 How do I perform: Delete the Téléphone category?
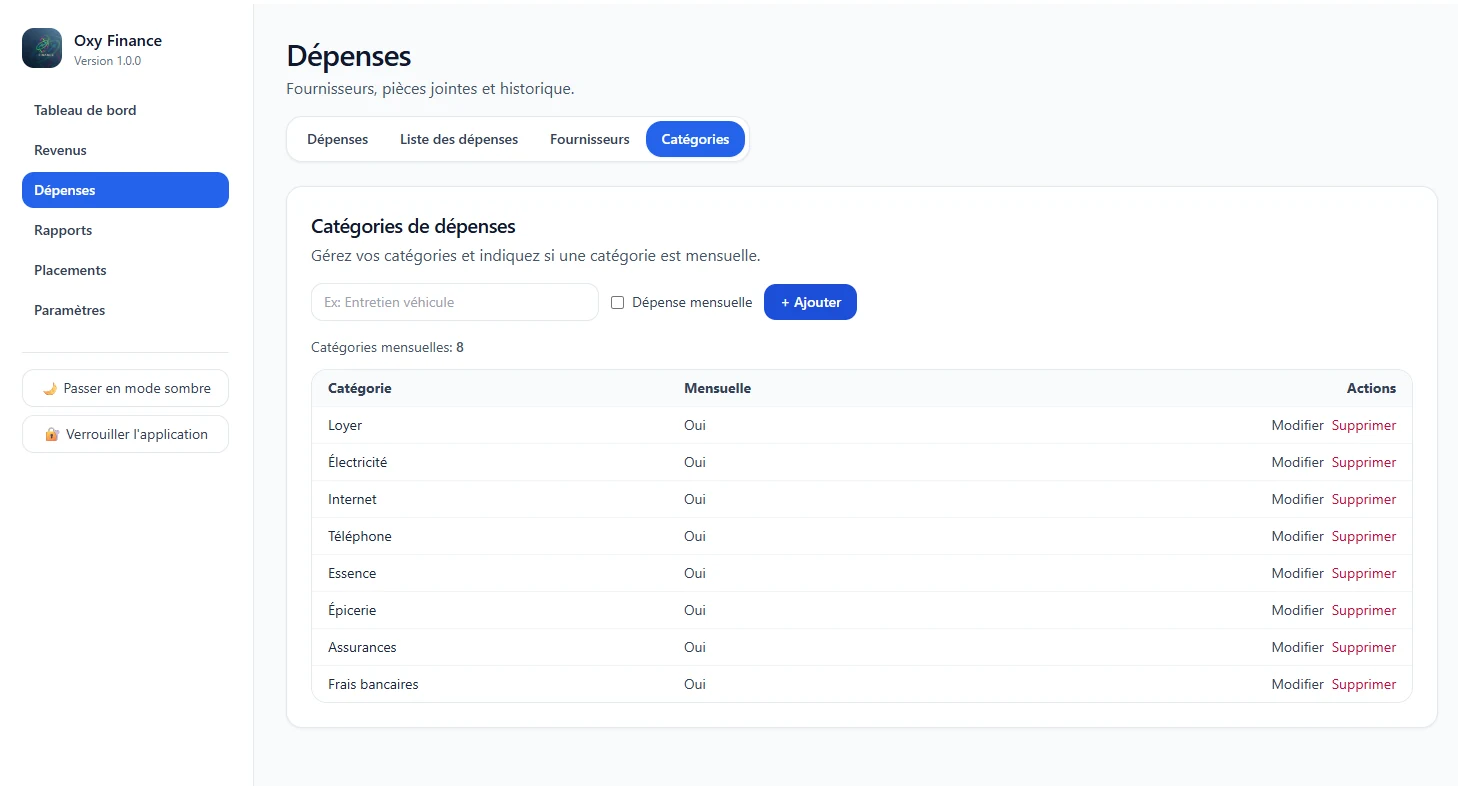(1364, 536)
